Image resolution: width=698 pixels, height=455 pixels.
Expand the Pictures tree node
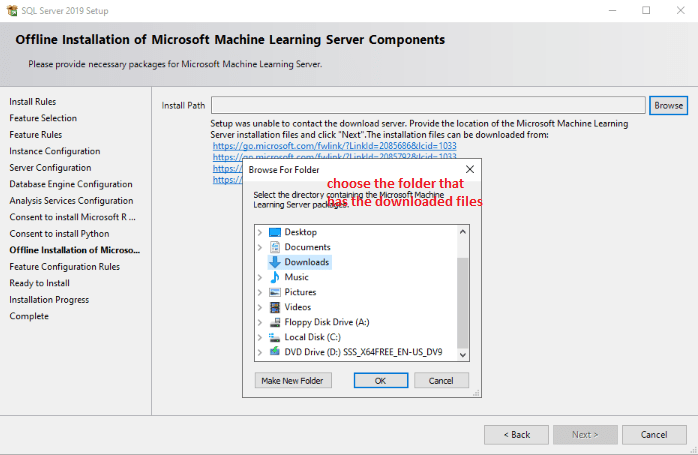pos(260,292)
